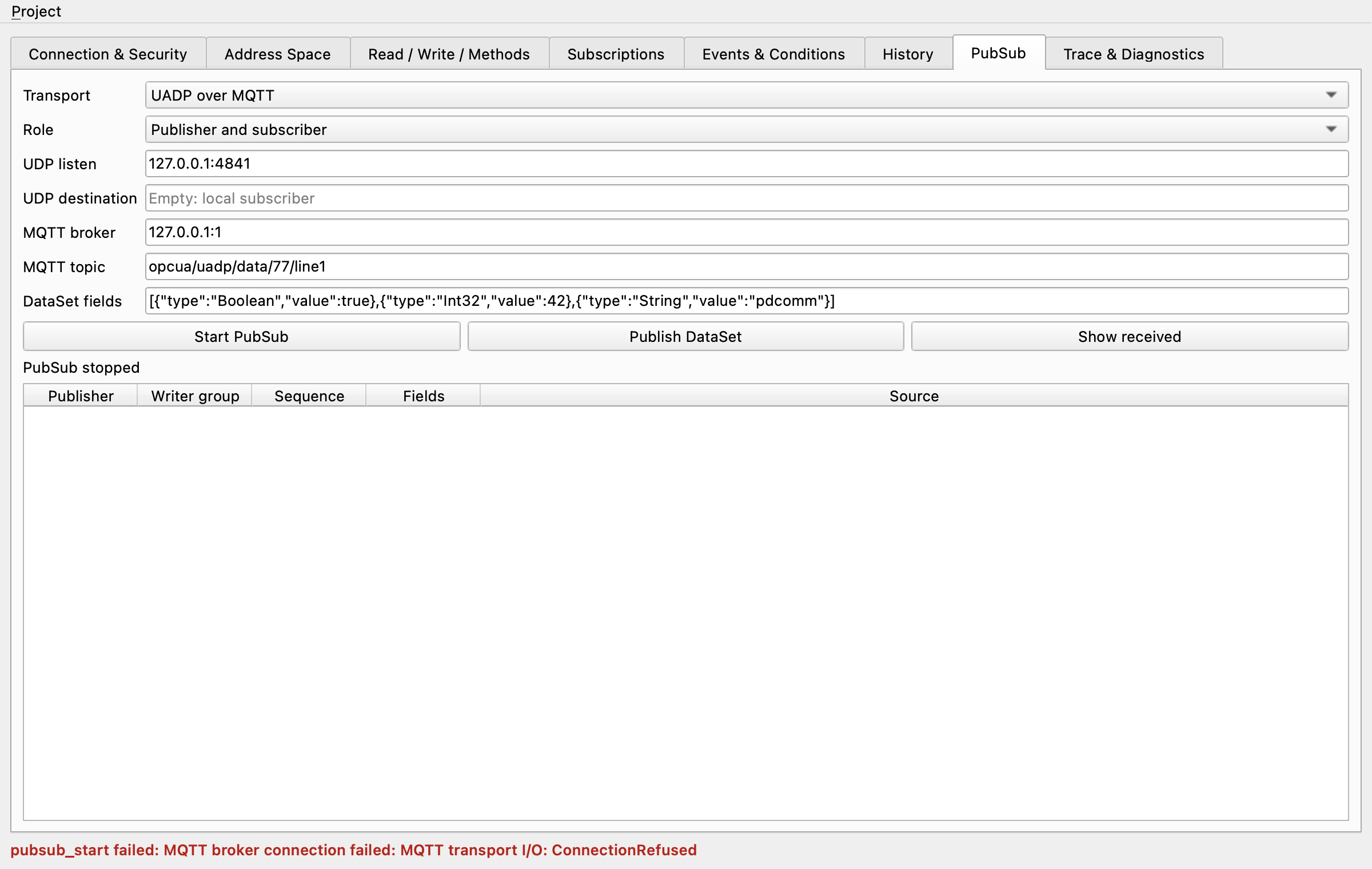This screenshot has height=869, width=1372.
Task: Switch to the History tab
Action: click(x=908, y=54)
